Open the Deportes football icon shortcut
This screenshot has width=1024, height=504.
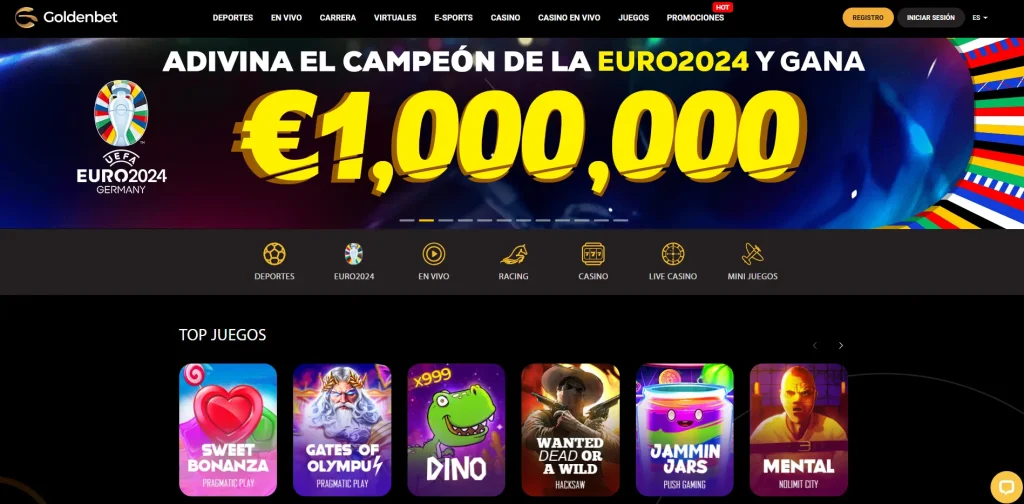point(274,254)
